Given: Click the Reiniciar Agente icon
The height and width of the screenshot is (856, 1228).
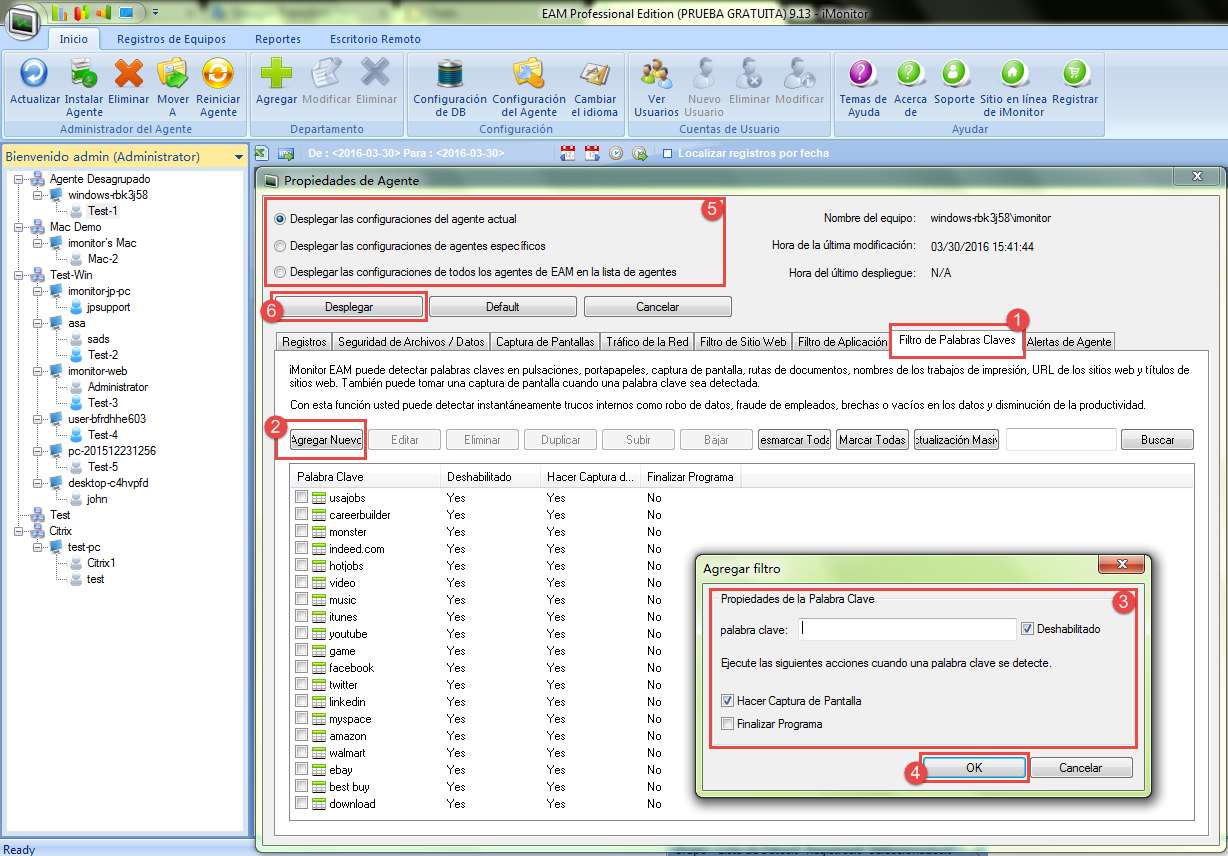Looking at the screenshot, I should tap(218, 75).
